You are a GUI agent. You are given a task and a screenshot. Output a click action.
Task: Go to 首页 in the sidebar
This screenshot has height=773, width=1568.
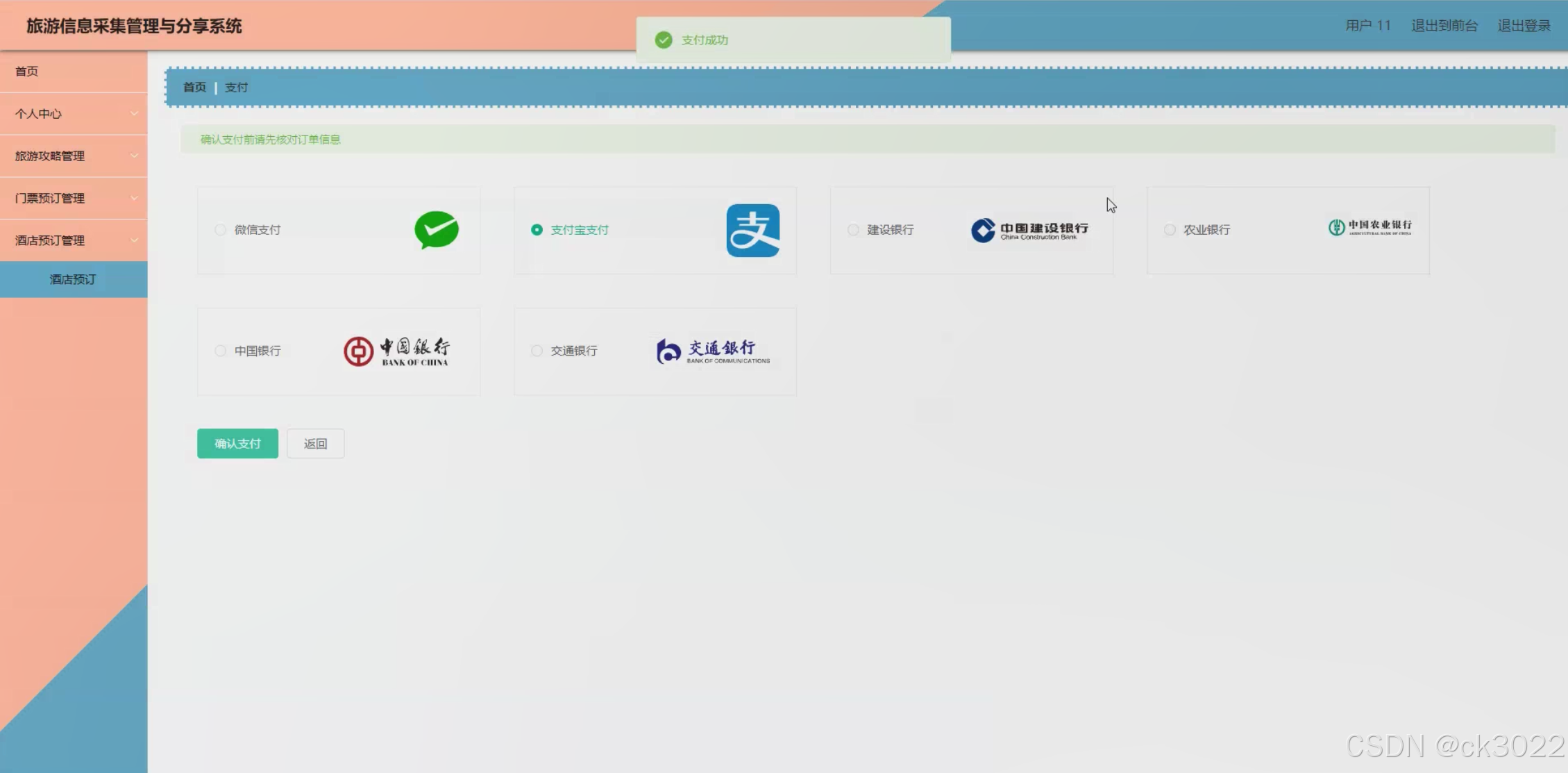(27, 72)
